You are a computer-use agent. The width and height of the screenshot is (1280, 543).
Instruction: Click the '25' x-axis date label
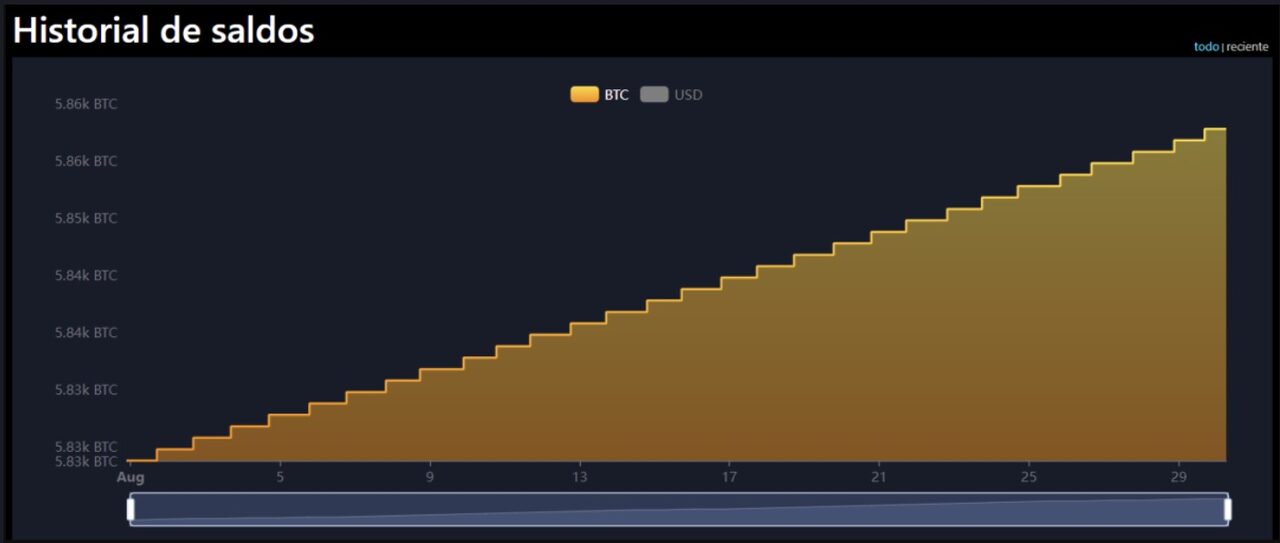pyautogui.click(x=1029, y=477)
